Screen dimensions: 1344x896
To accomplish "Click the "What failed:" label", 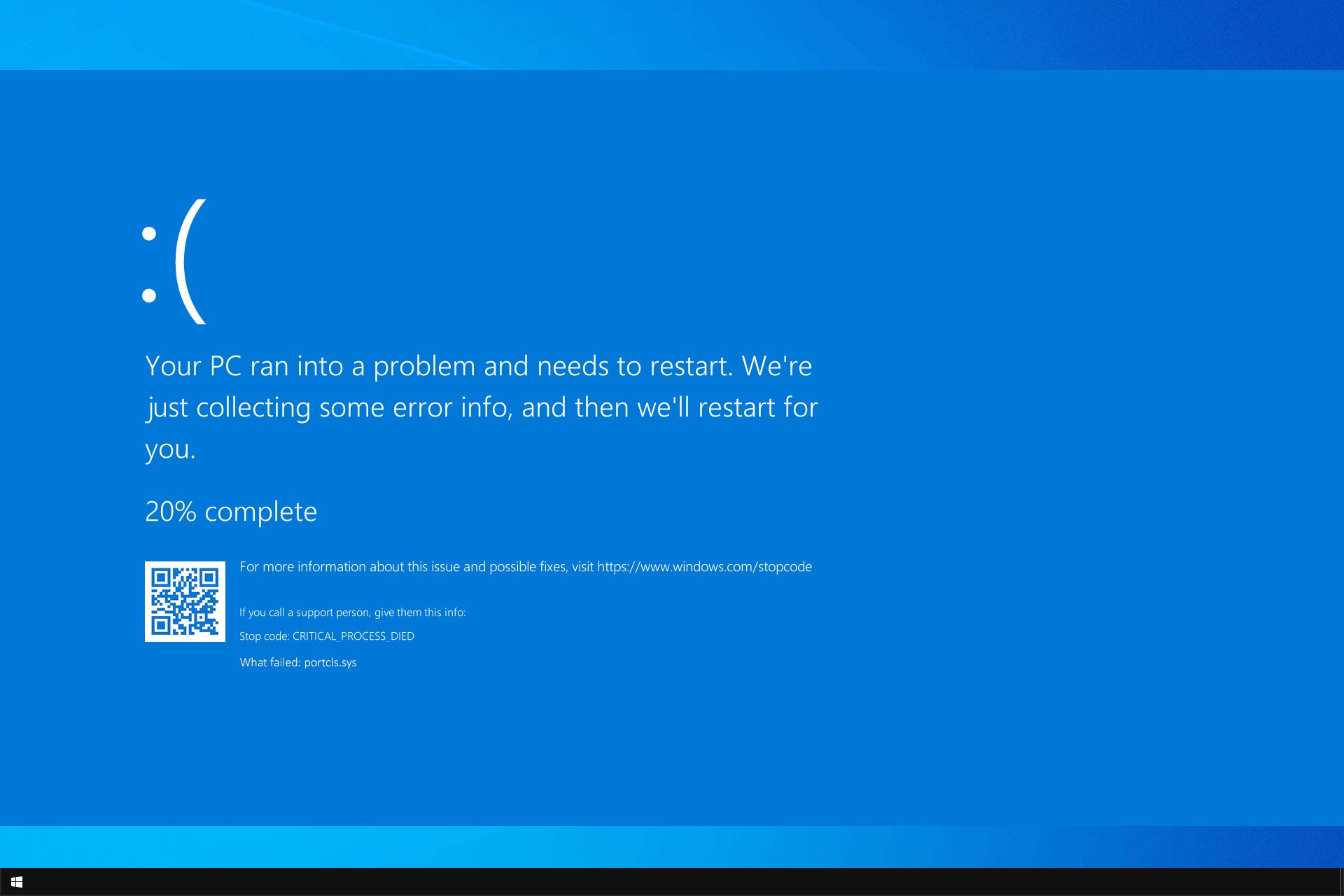I will (270, 662).
